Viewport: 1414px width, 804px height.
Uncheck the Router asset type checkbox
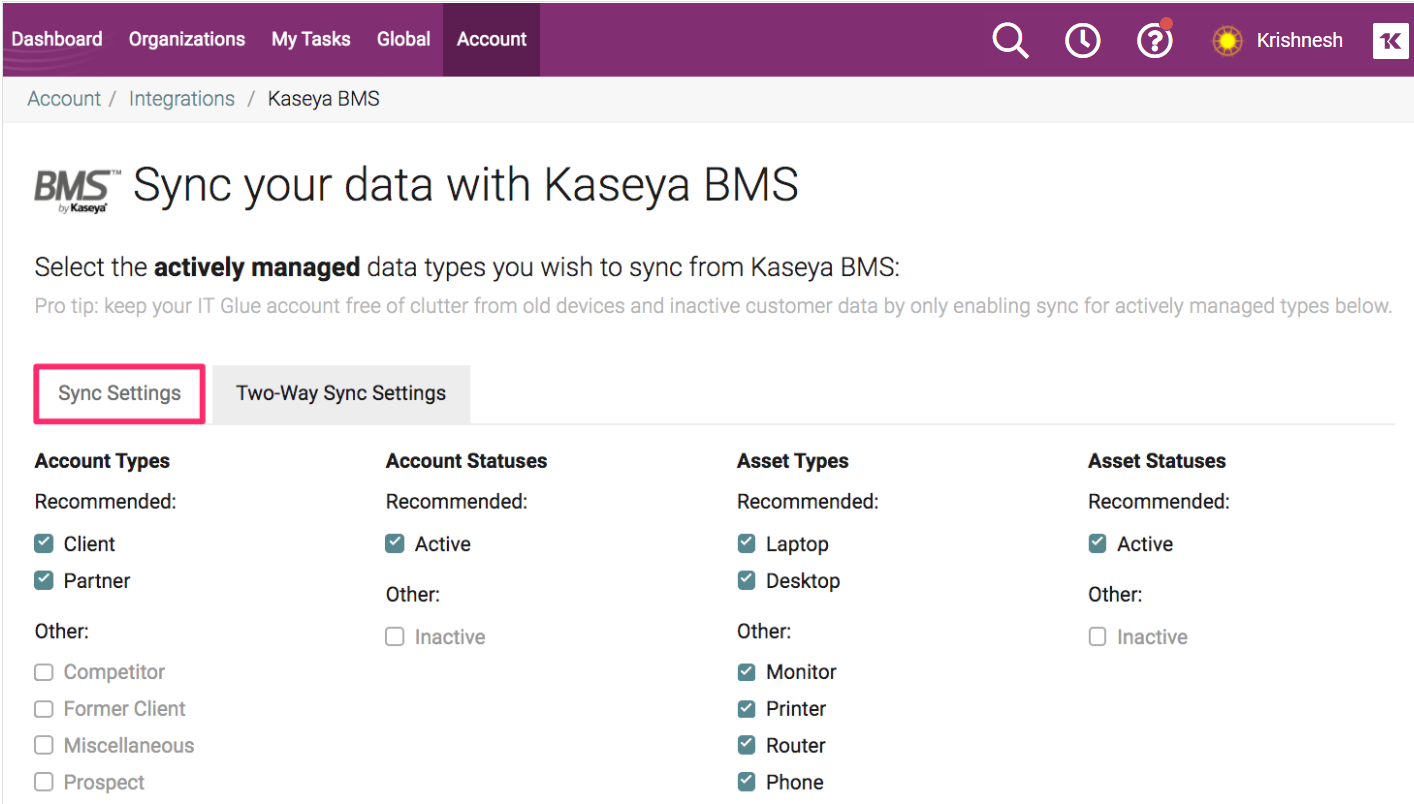point(746,746)
